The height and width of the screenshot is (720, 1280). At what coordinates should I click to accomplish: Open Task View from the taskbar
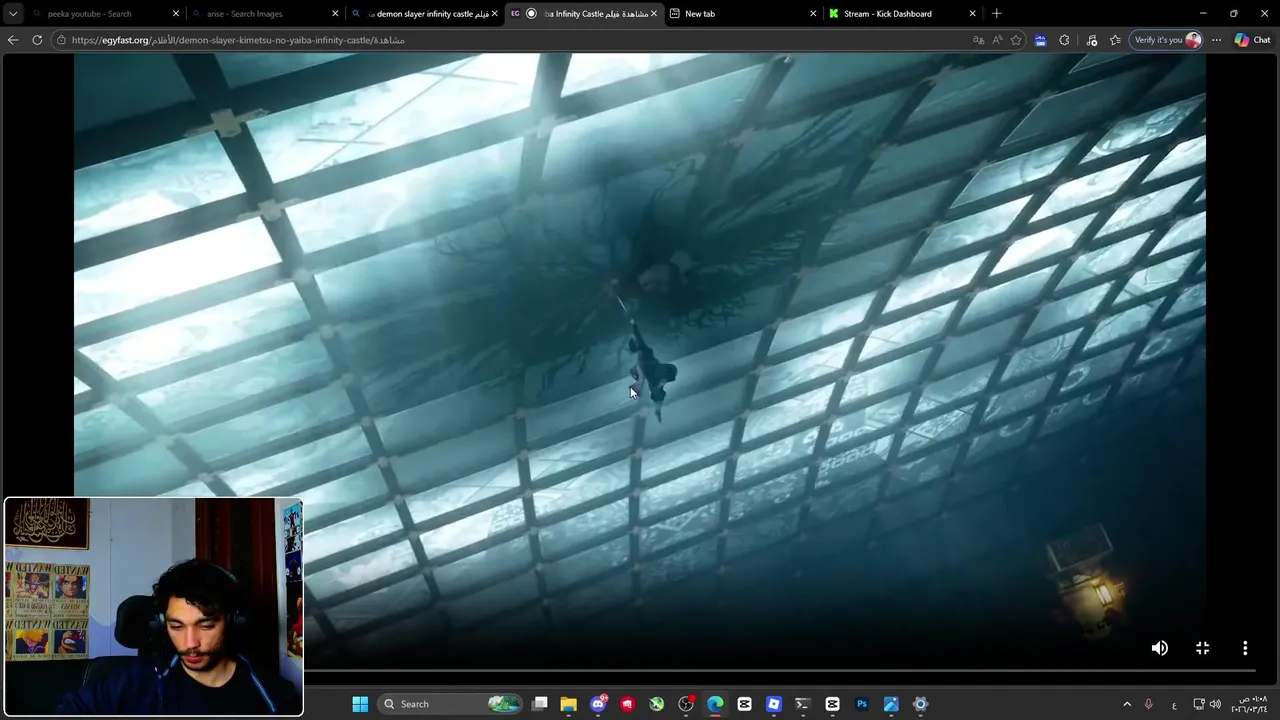coord(540,704)
